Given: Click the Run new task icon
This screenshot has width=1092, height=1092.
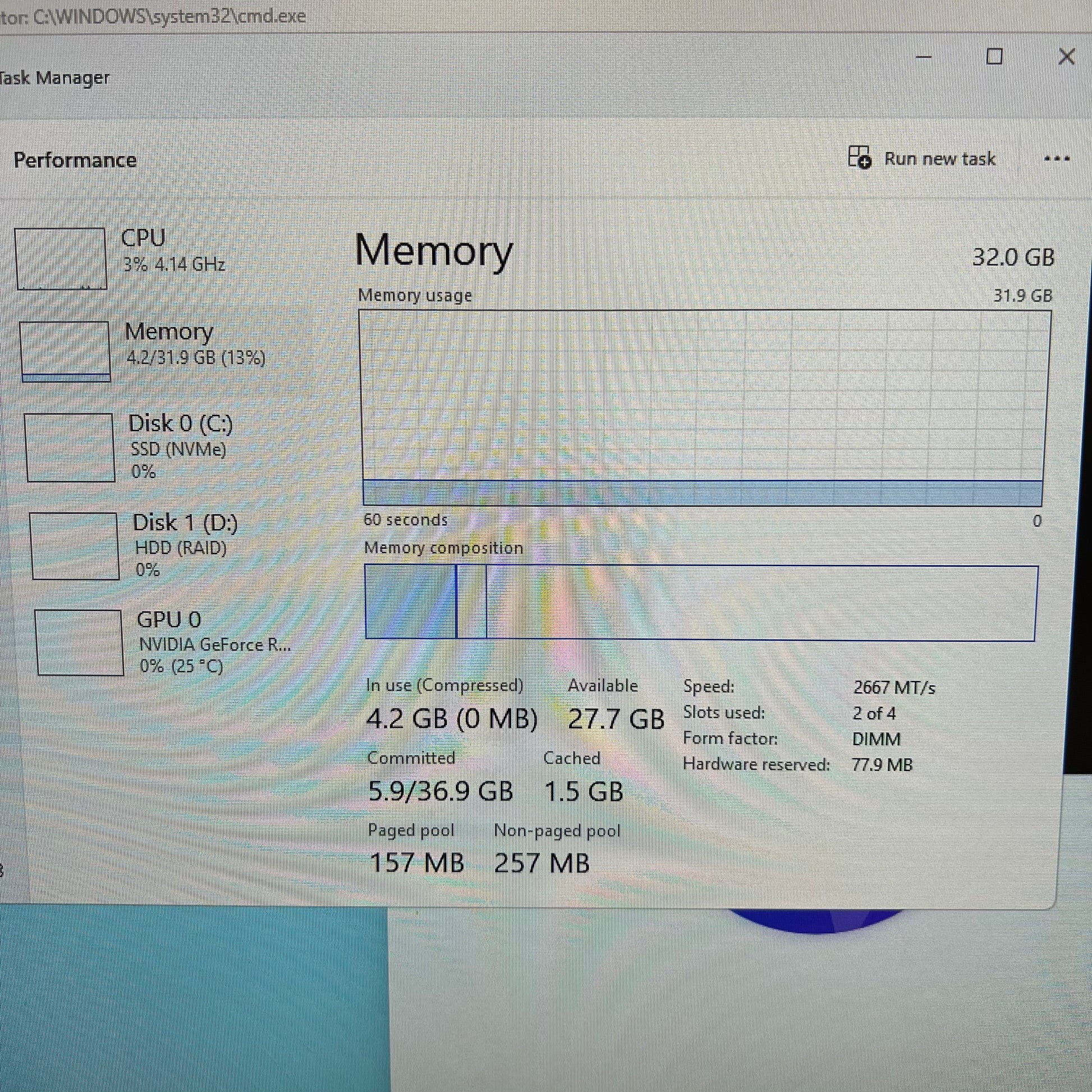Looking at the screenshot, I should (859, 157).
